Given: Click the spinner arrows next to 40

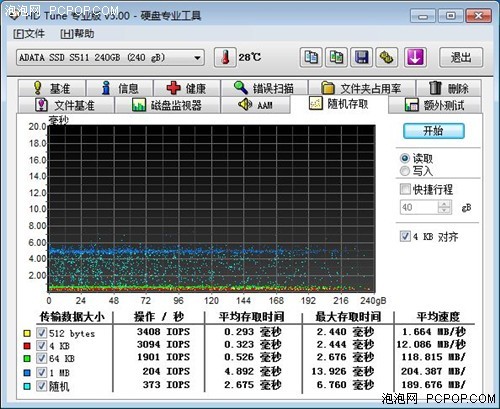Looking at the screenshot, I should [444, 207].
